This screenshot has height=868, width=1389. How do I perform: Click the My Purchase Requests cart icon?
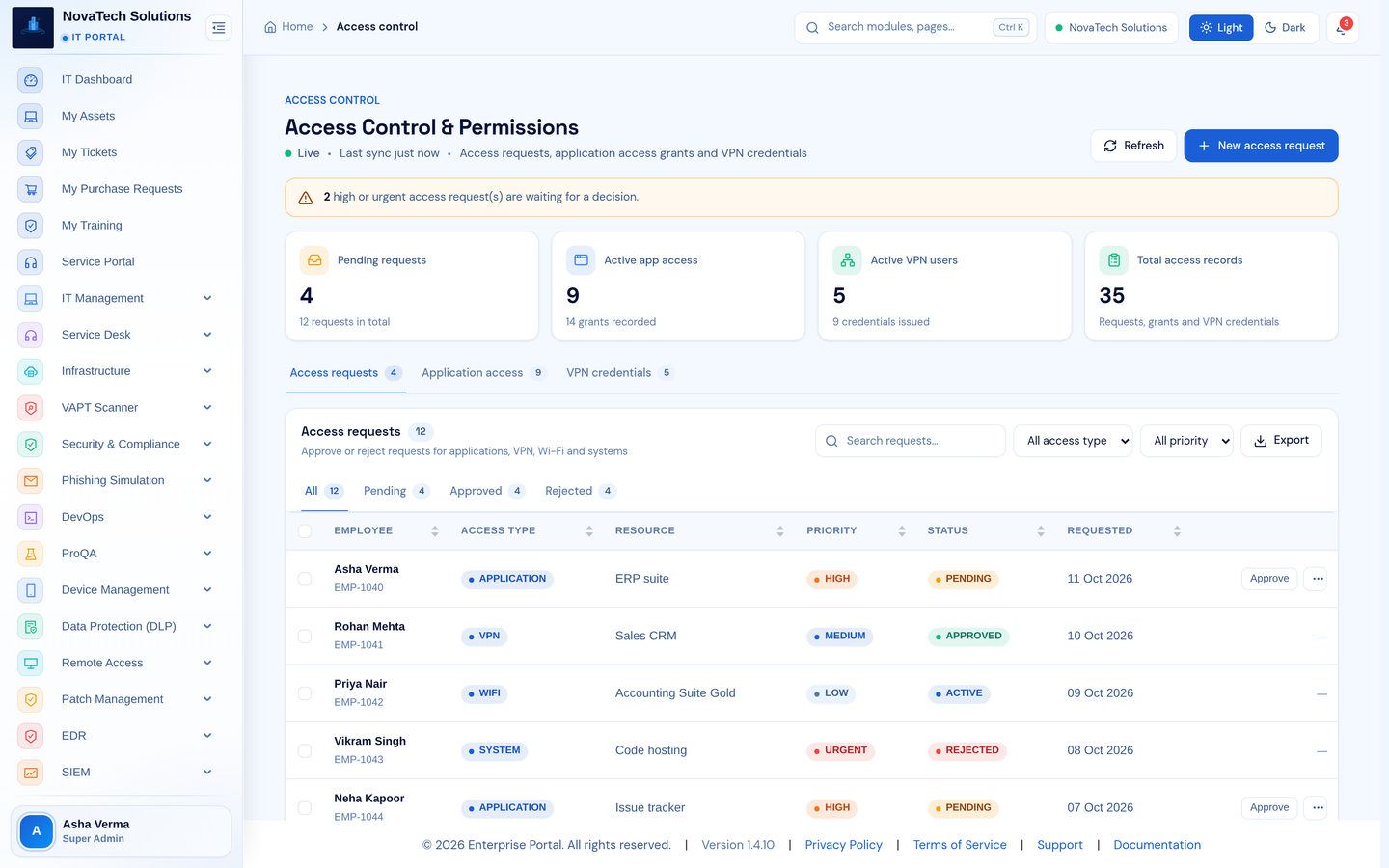pos(31,189)
